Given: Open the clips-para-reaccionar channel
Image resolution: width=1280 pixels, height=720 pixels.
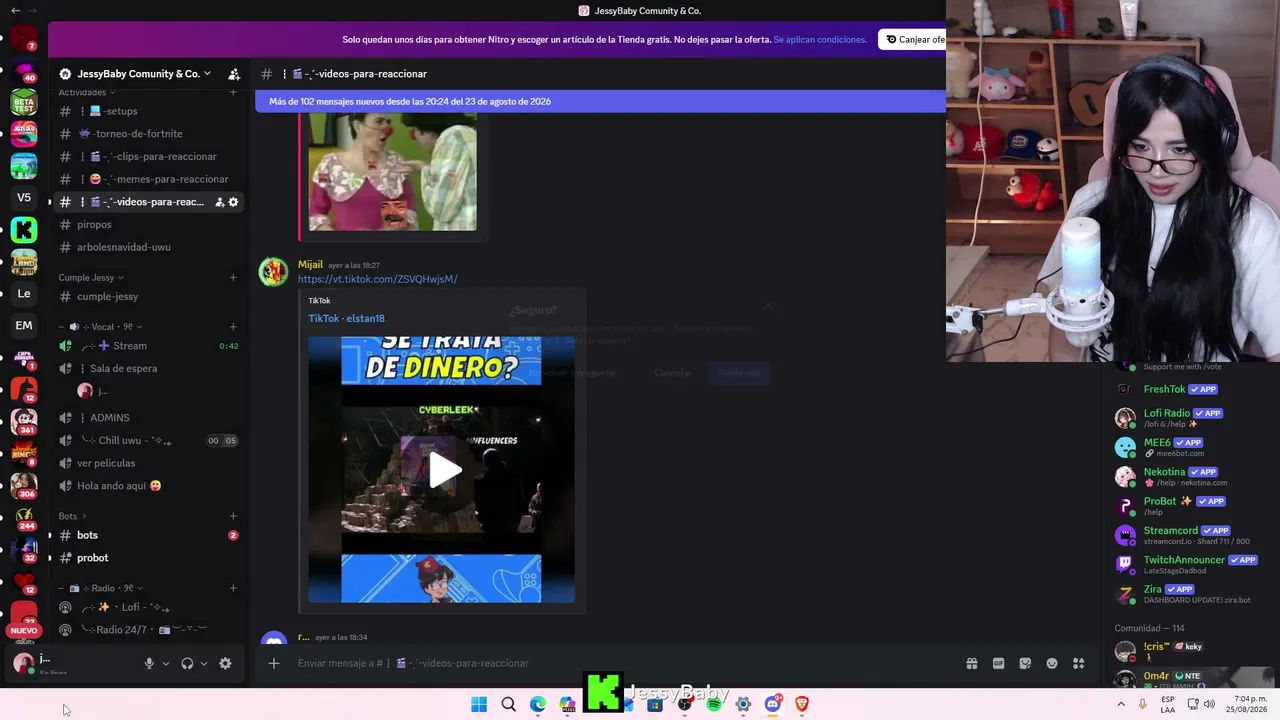Looking at the screenshot, I should click(148, 156).
